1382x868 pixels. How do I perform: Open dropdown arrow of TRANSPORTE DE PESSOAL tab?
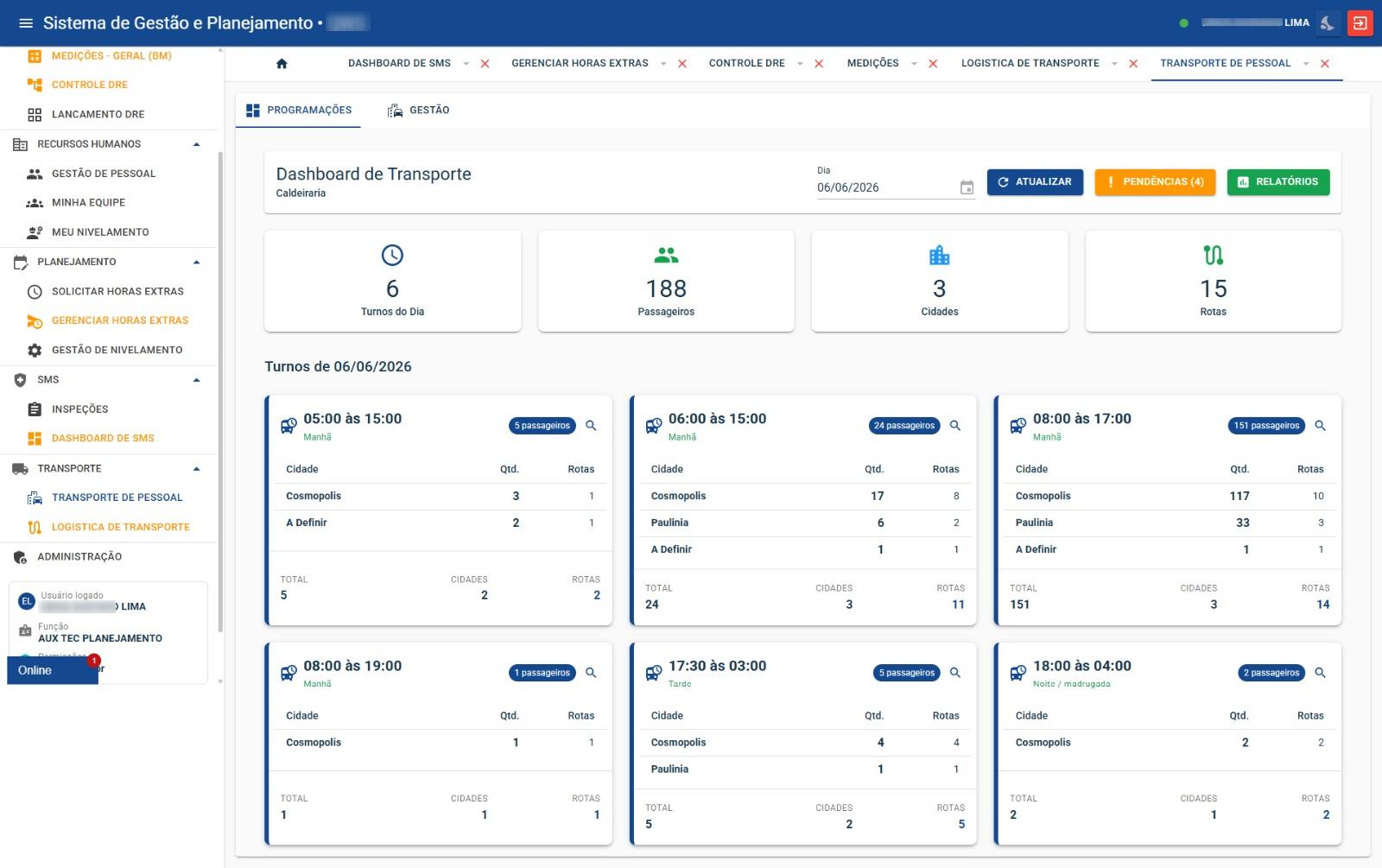click(x=1306, y=64)
